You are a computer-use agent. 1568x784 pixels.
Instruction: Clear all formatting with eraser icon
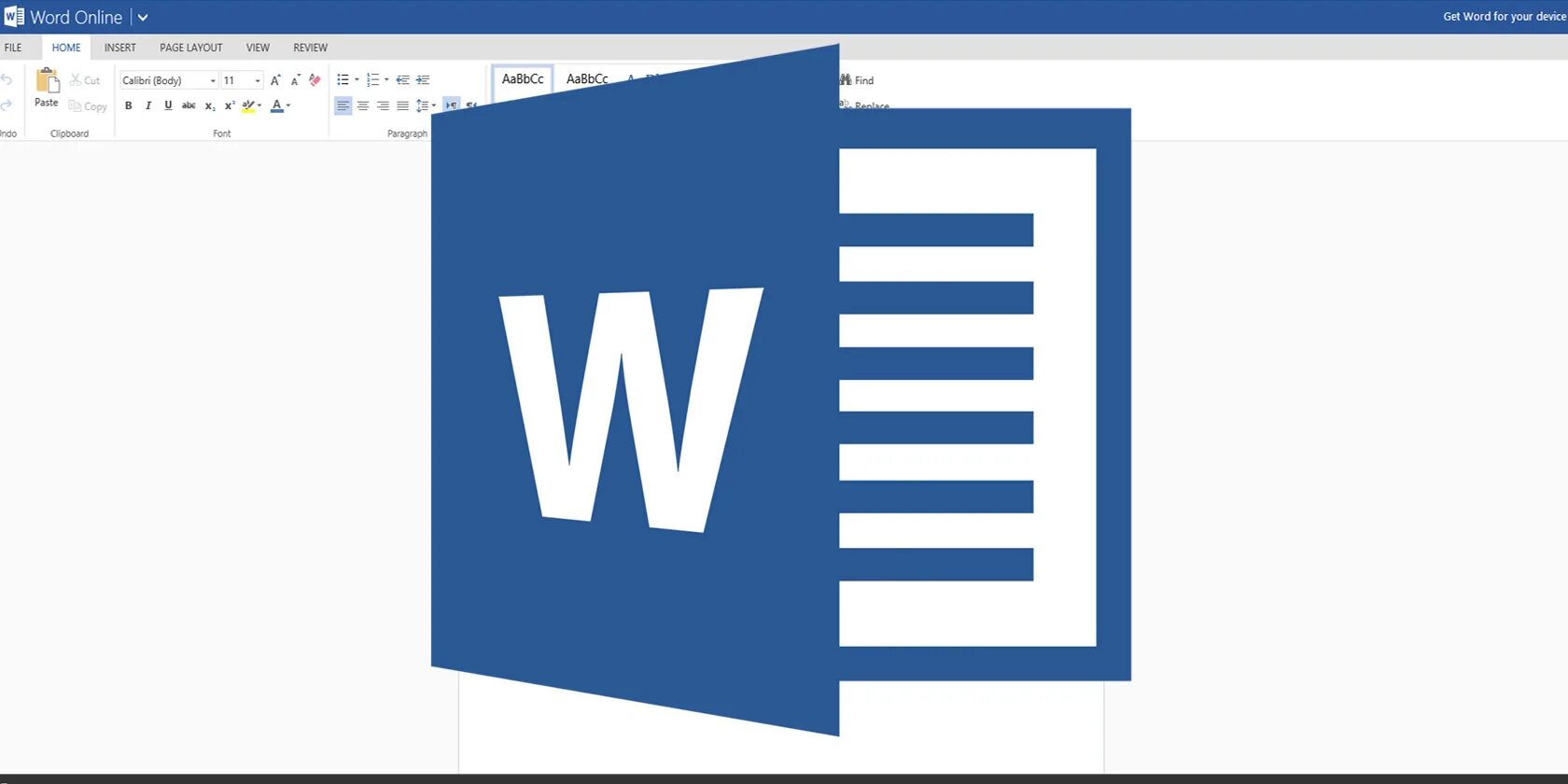click(x=315, y=80)
